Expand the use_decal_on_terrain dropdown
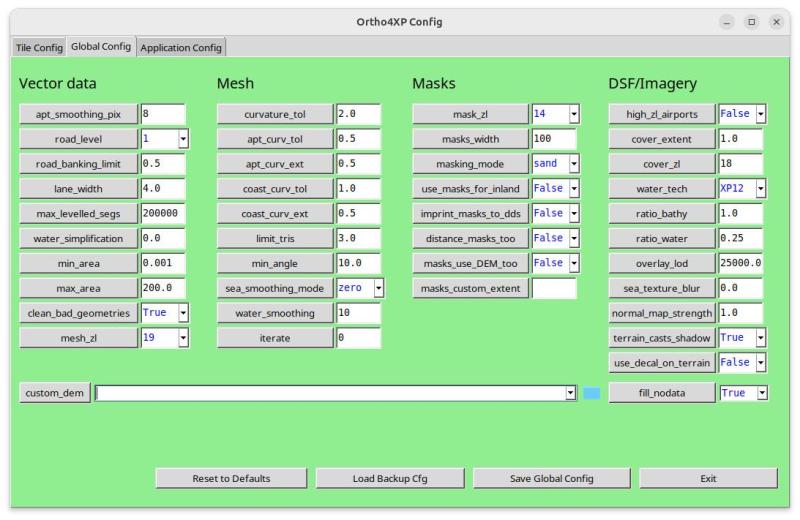 [x=761, y=363]
